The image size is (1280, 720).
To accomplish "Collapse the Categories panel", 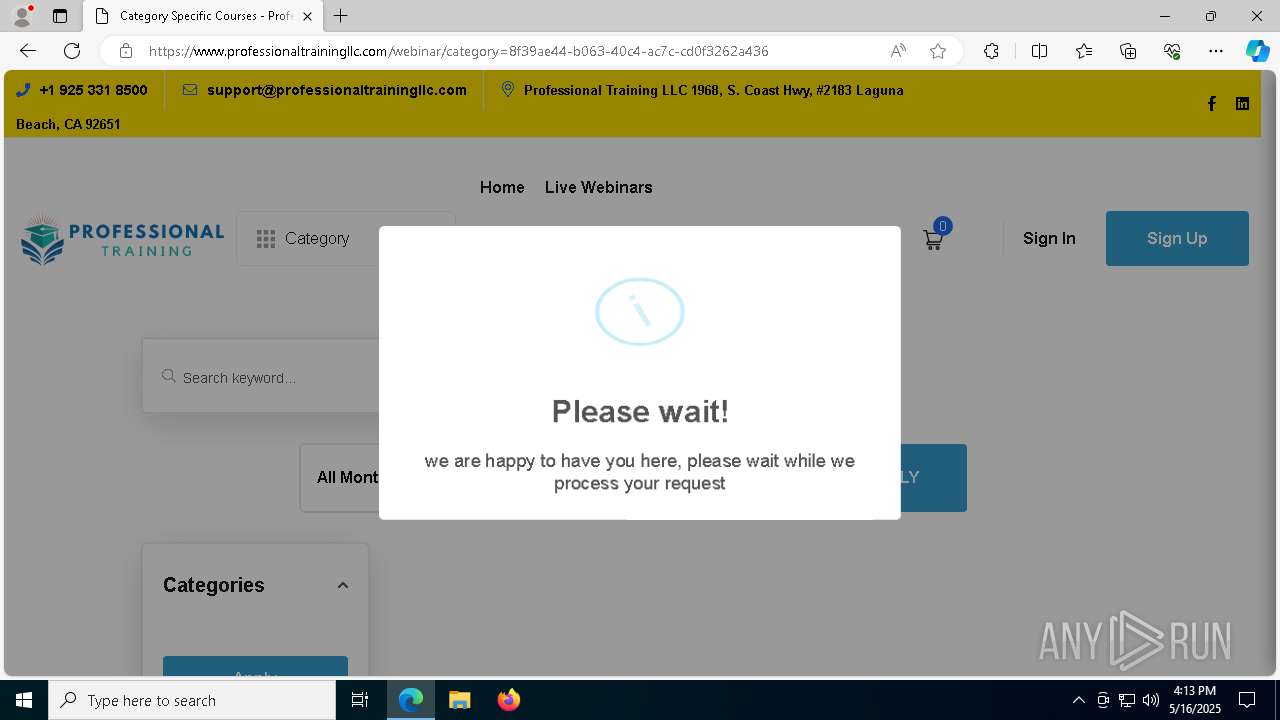I will pos(342,586).
